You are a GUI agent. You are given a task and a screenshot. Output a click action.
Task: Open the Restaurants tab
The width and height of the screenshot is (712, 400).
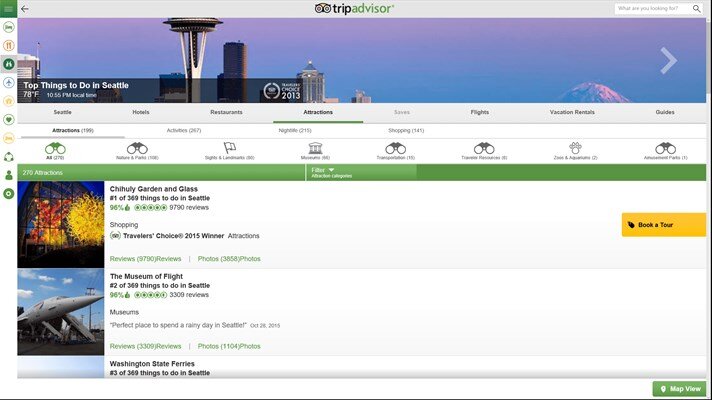[226, 112]
